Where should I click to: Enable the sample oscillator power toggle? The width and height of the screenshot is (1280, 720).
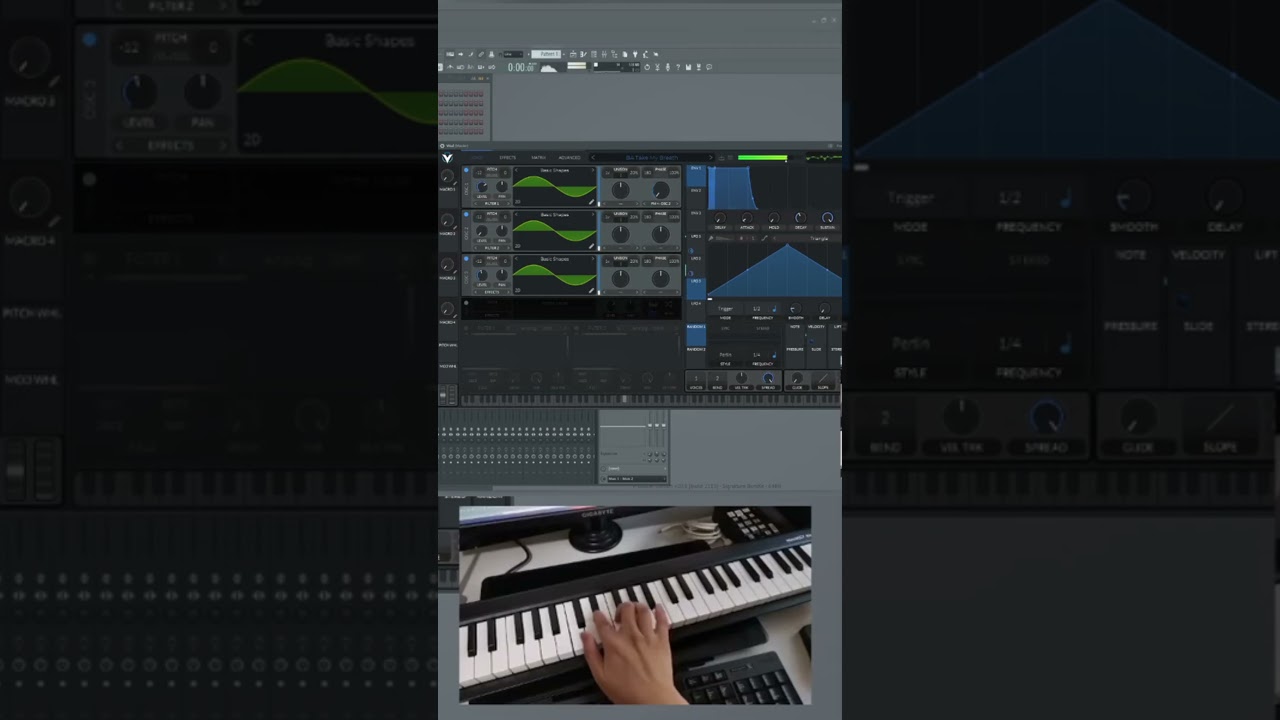coord(466,303)
